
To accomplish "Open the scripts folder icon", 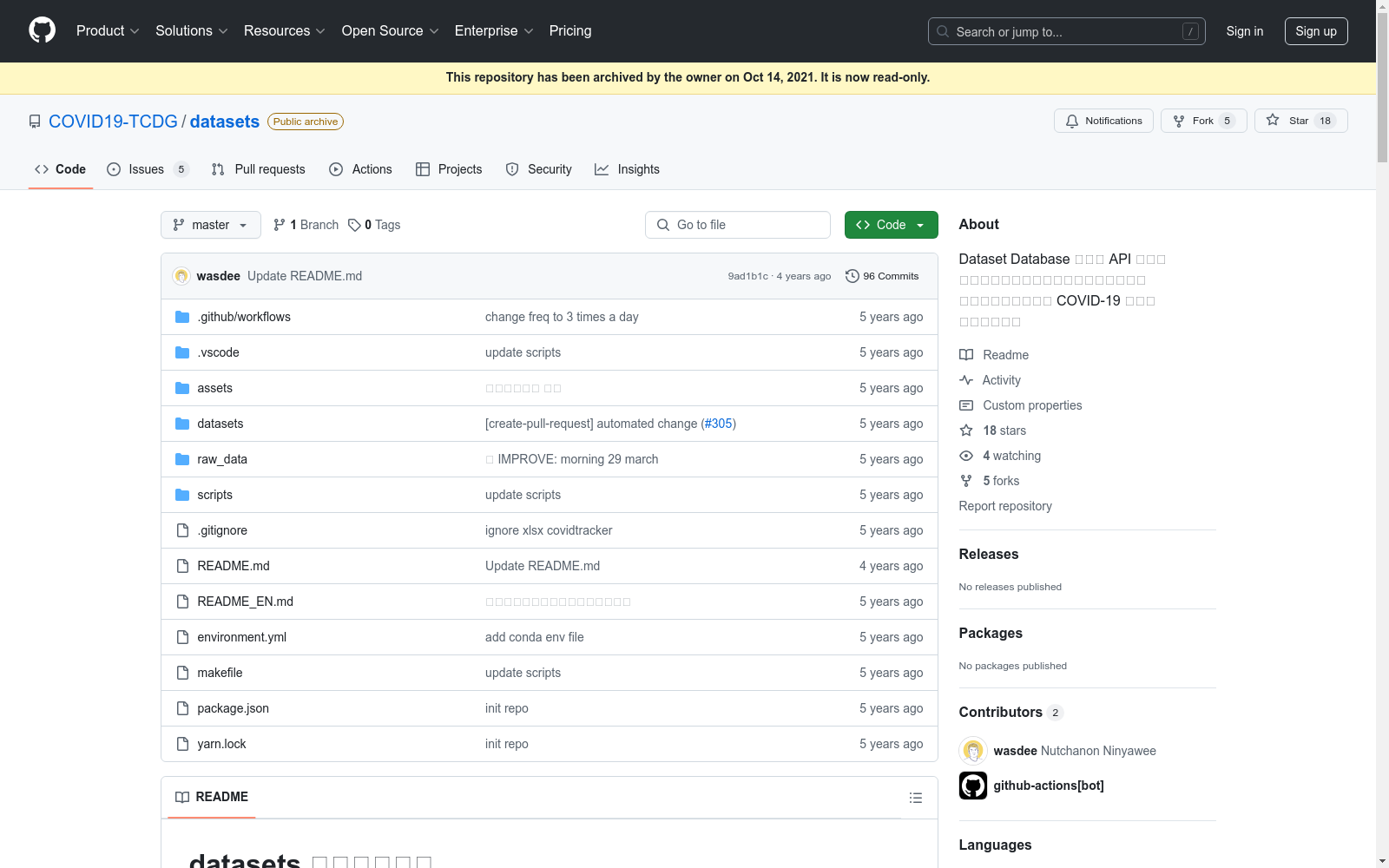I will 182,495.
